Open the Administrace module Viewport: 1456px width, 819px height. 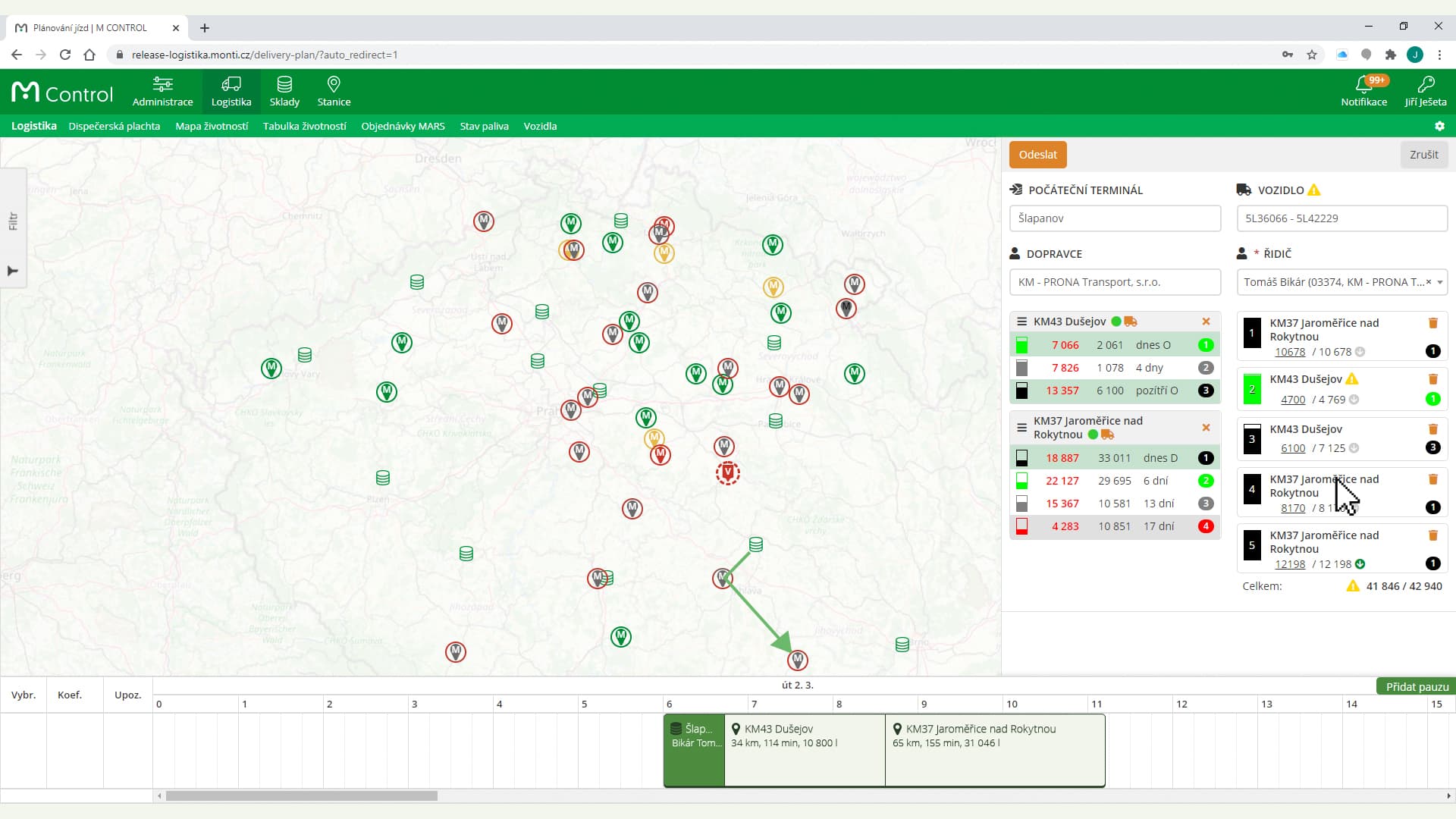click(162, 91)
